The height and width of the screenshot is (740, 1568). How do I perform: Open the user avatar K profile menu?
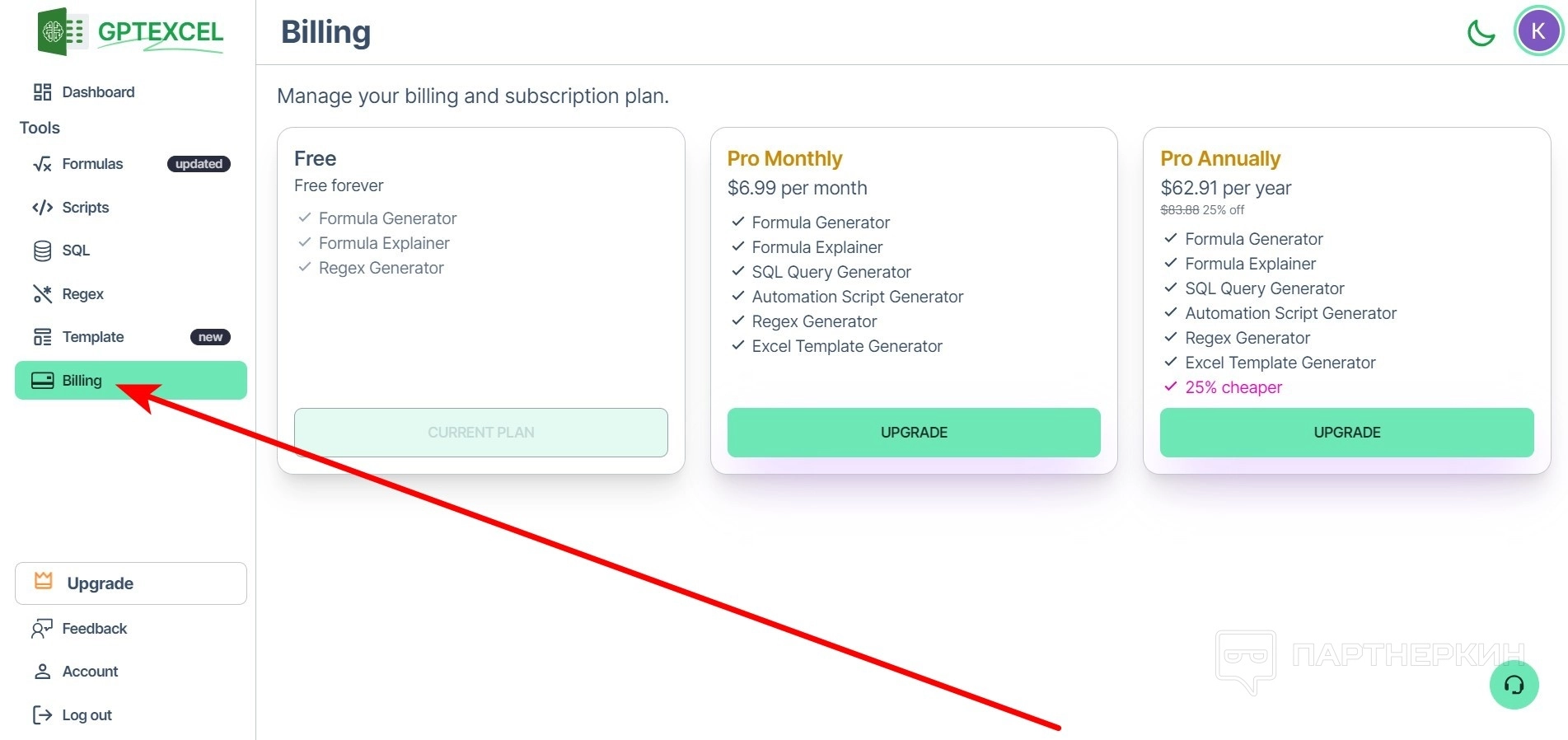click(1538, 32)
